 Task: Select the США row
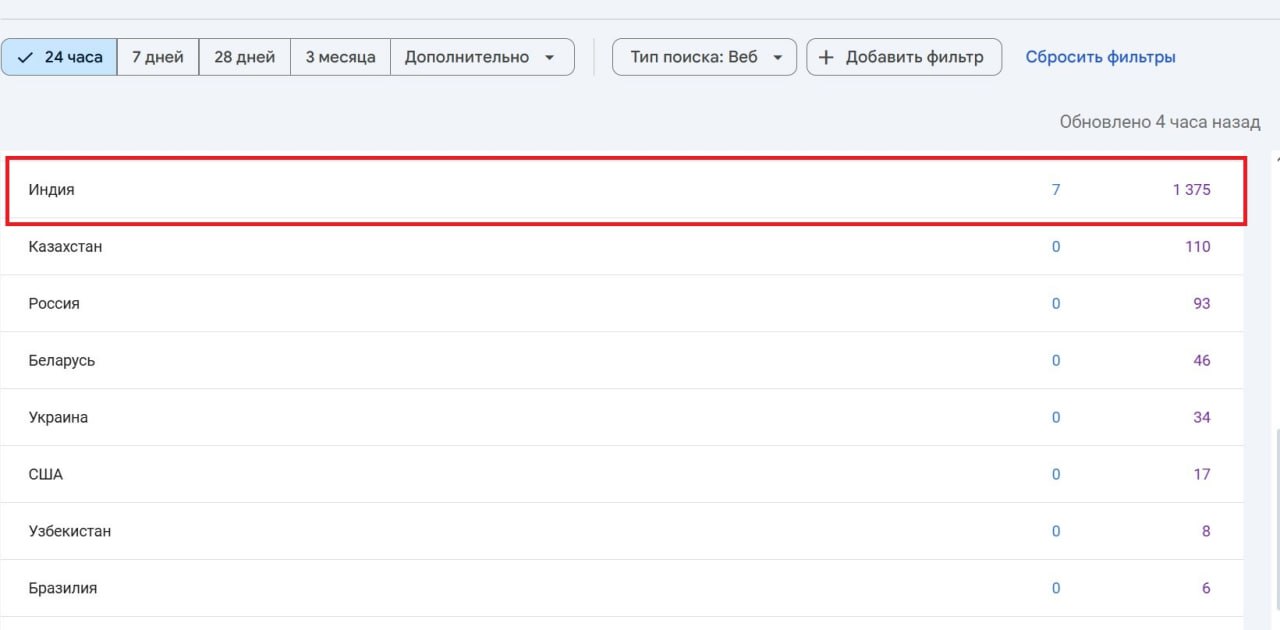tap(46, 475)
